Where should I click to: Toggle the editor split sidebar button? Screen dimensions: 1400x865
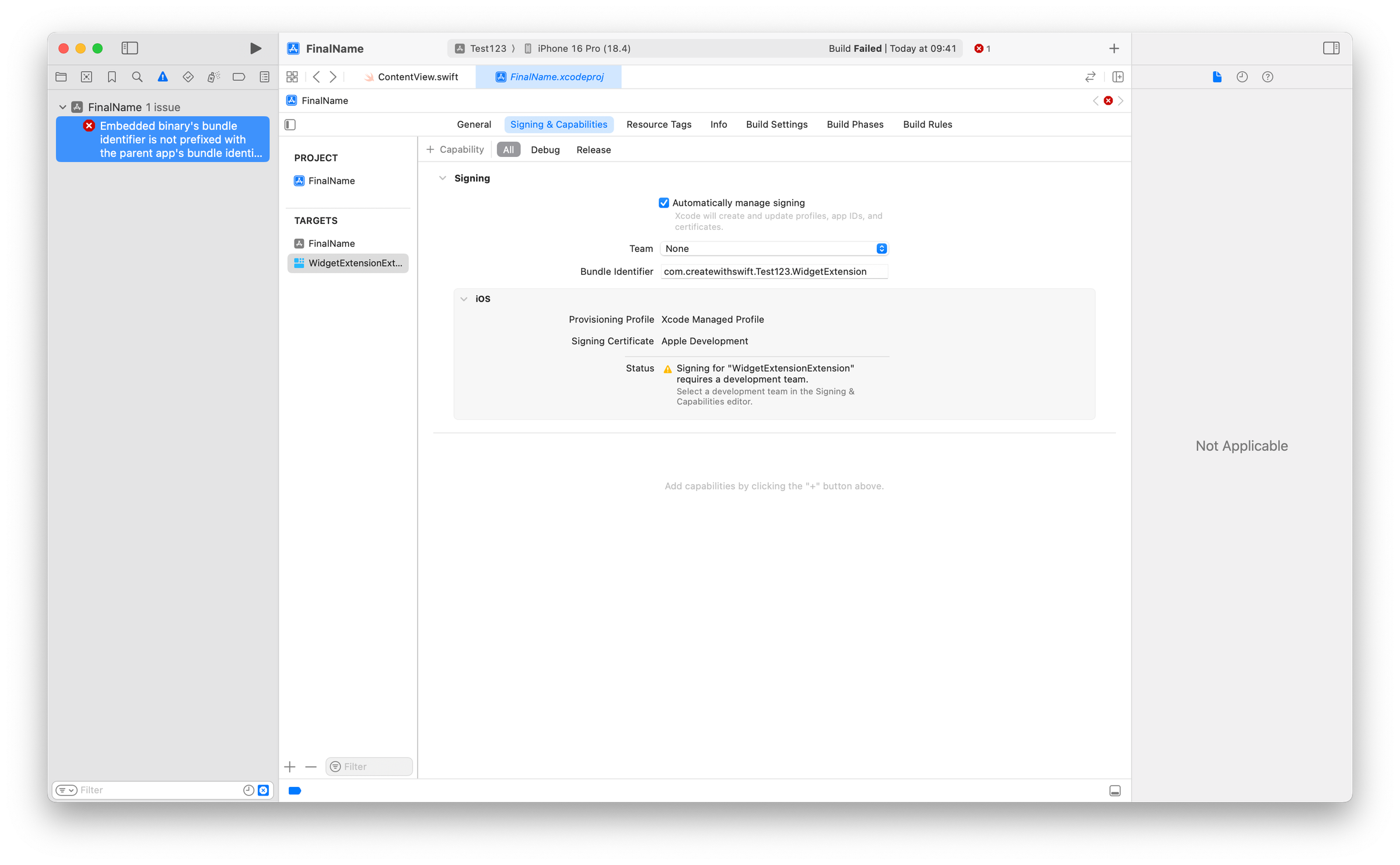click(x=290, y=124)
